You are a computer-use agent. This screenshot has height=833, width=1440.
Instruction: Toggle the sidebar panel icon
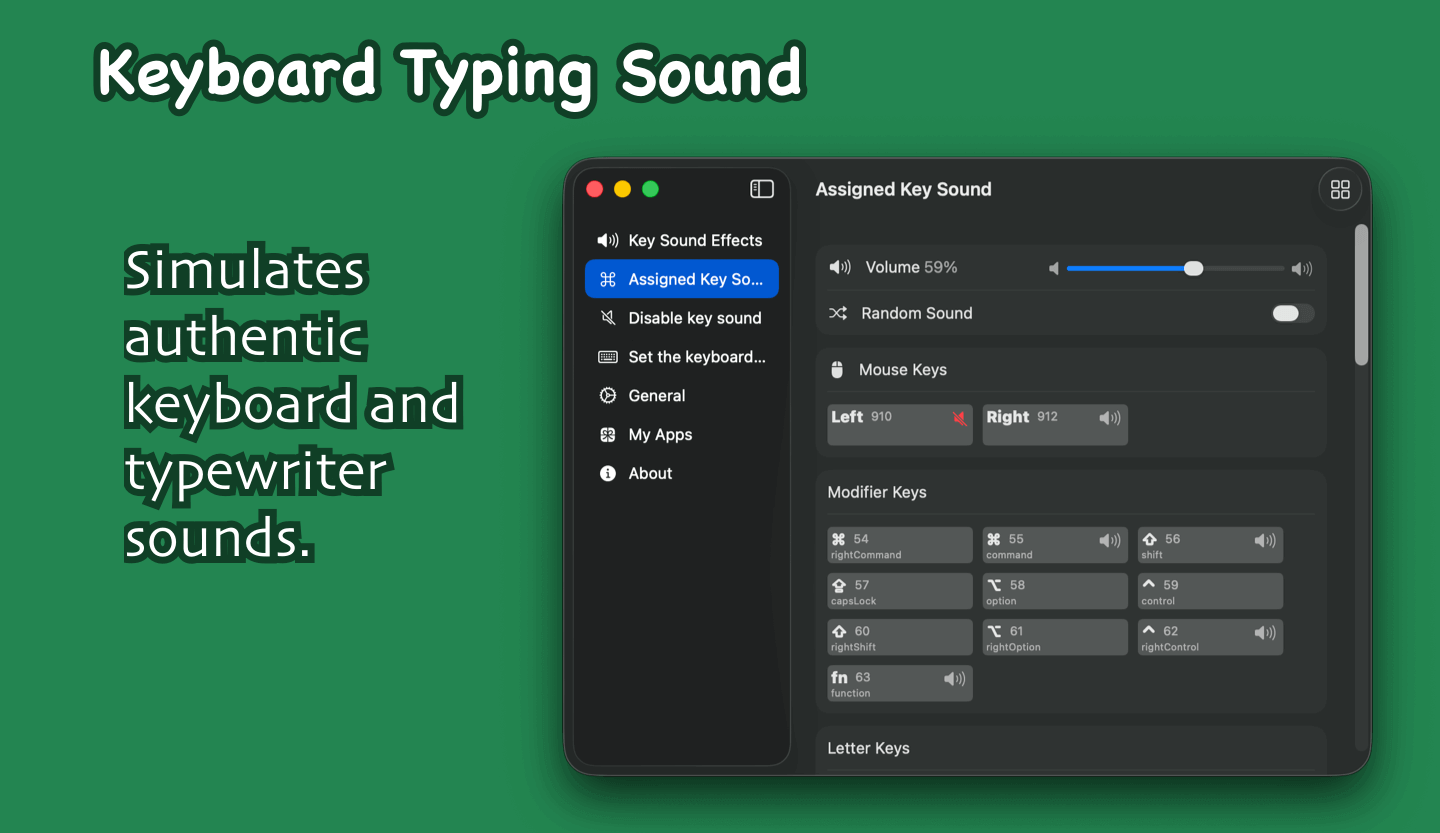762,189
